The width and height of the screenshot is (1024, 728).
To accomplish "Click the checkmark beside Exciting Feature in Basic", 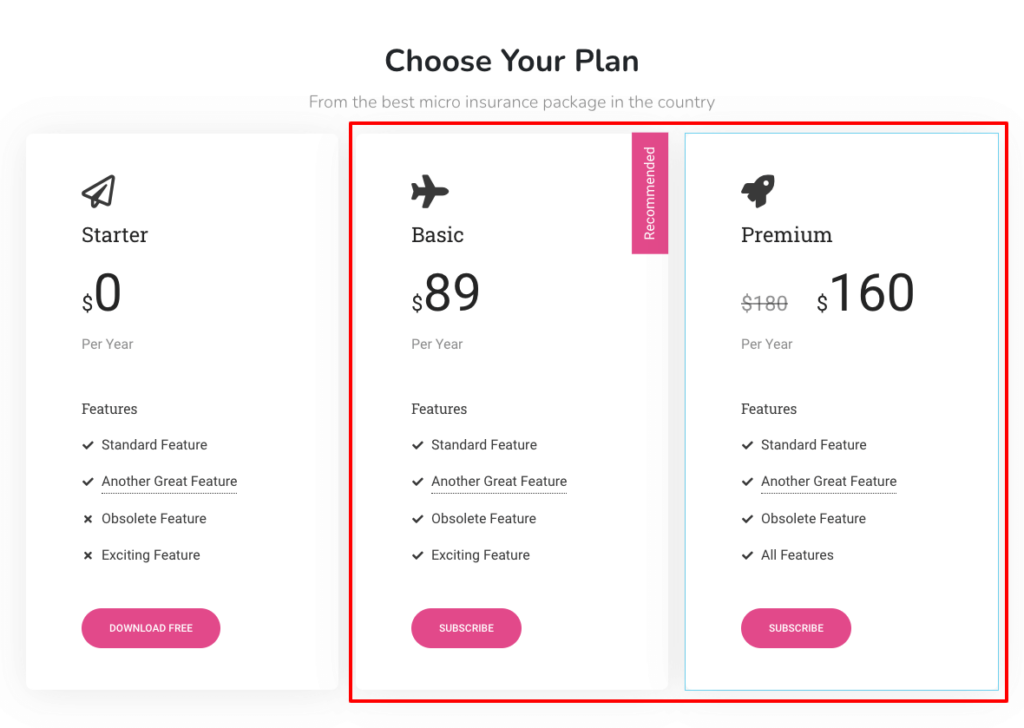I will pos(417,555).
